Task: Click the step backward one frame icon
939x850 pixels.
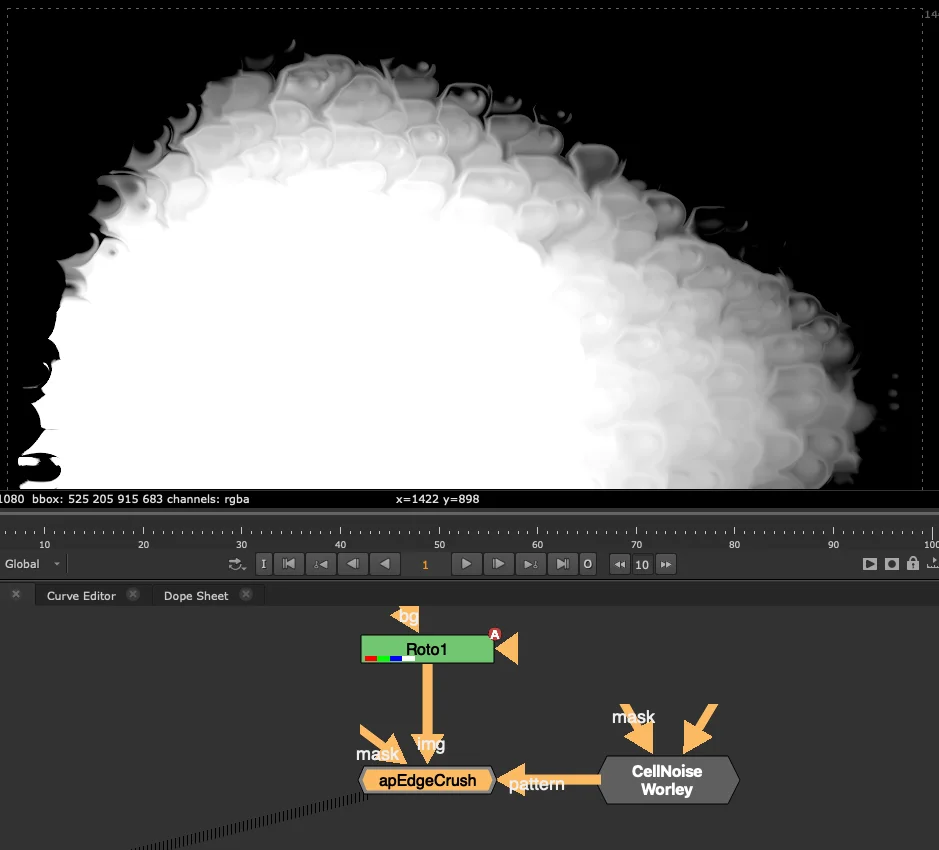Action: click(352, 564)
